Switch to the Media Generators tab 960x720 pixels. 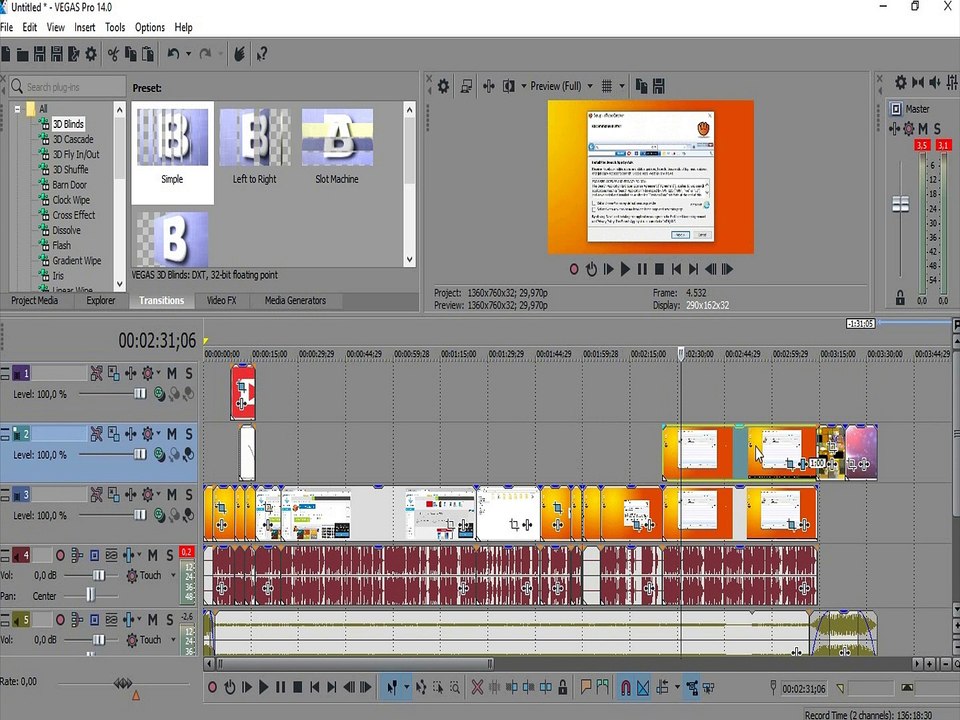point(295,301)
